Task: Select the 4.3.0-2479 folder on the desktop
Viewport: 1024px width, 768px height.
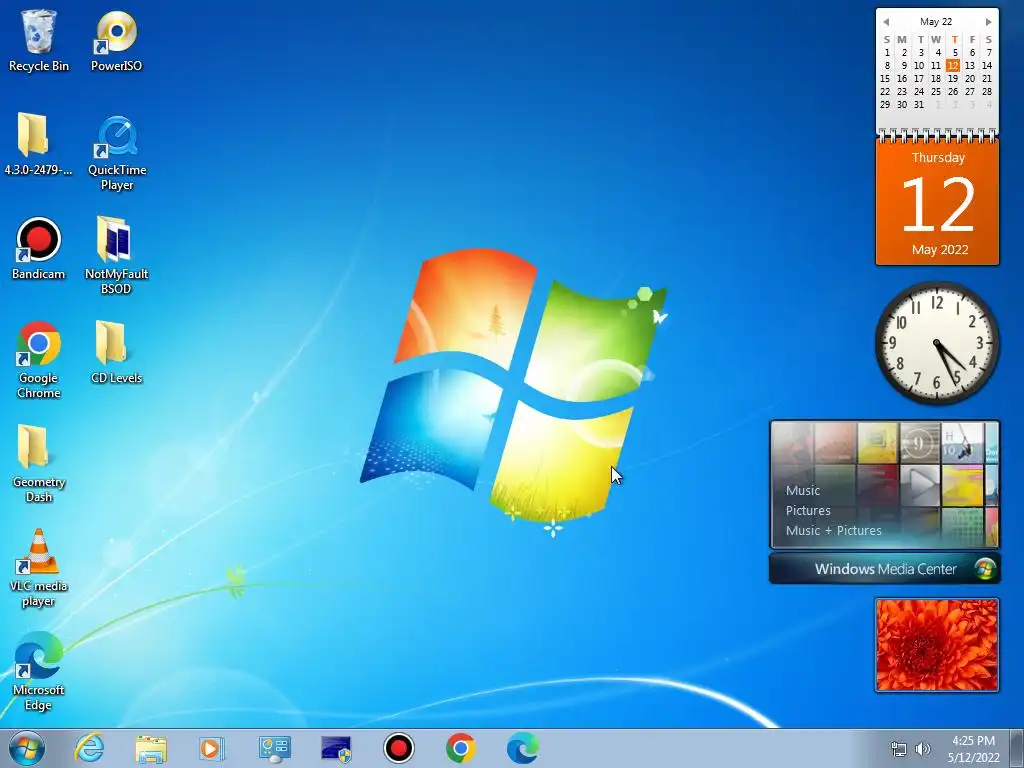Action: click(39, 144)
